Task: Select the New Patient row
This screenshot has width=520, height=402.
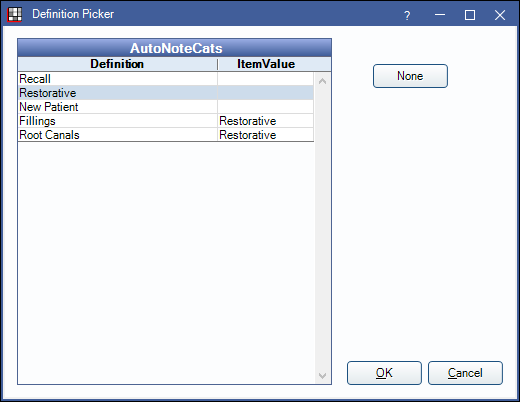Action: [x=166, y=107]
